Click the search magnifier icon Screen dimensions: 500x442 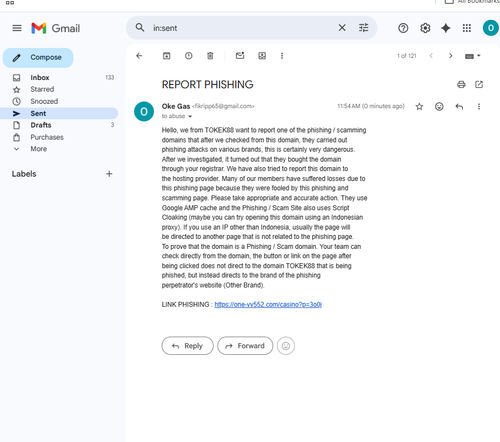[x=140, y=28]
